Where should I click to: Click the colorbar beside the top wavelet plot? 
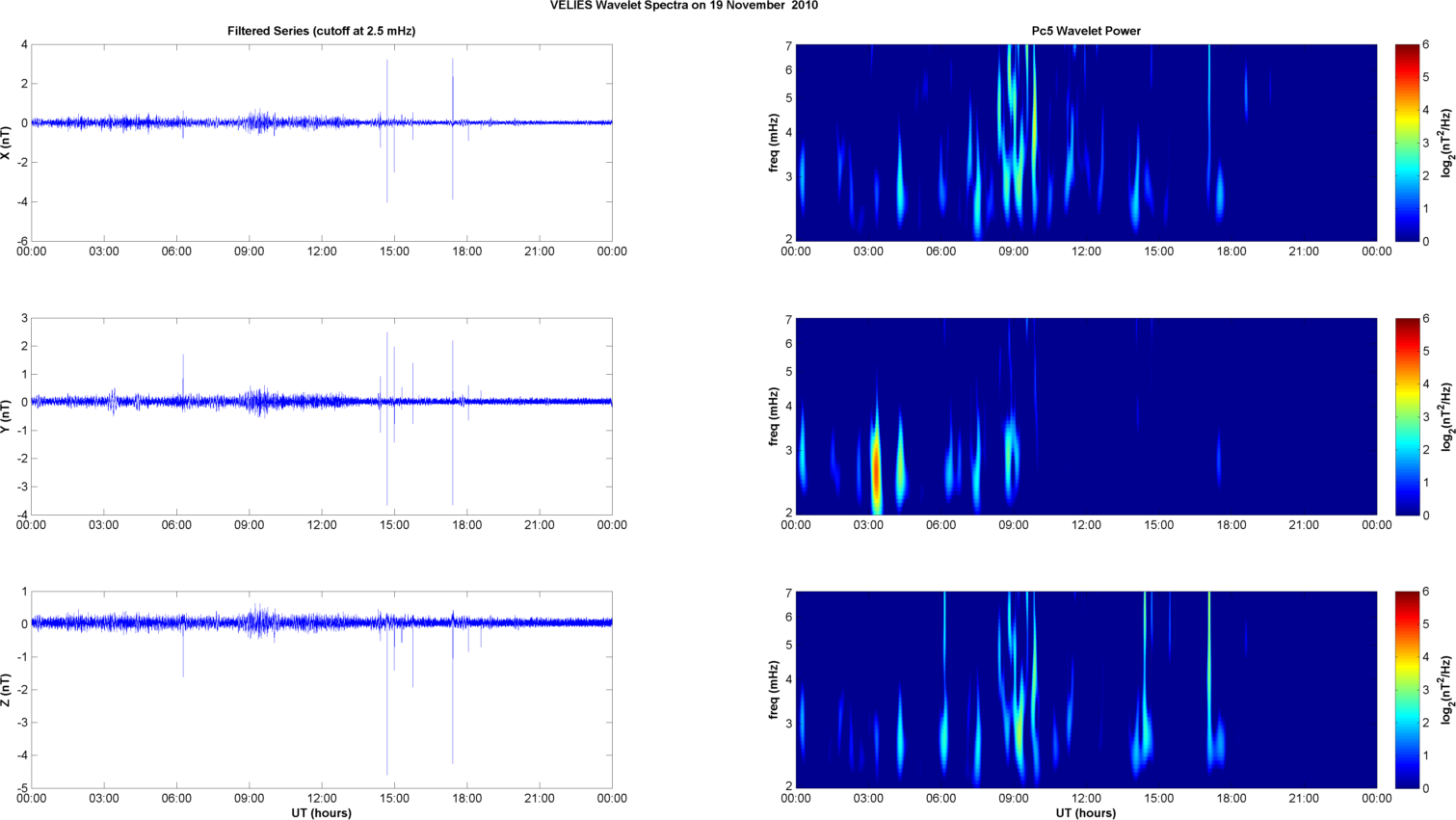[1407, 143]
